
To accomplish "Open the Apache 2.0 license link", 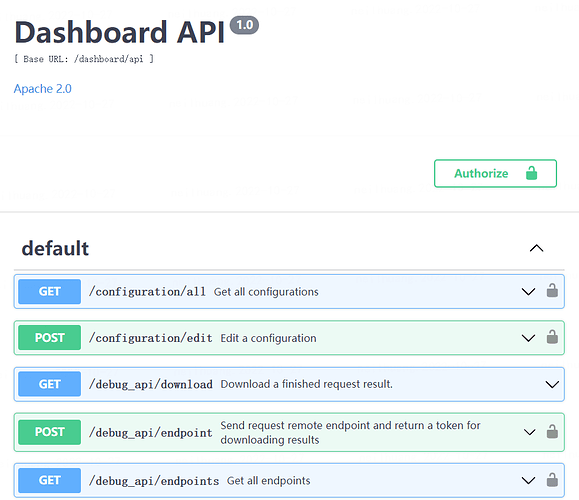I will tap(42, 89).
